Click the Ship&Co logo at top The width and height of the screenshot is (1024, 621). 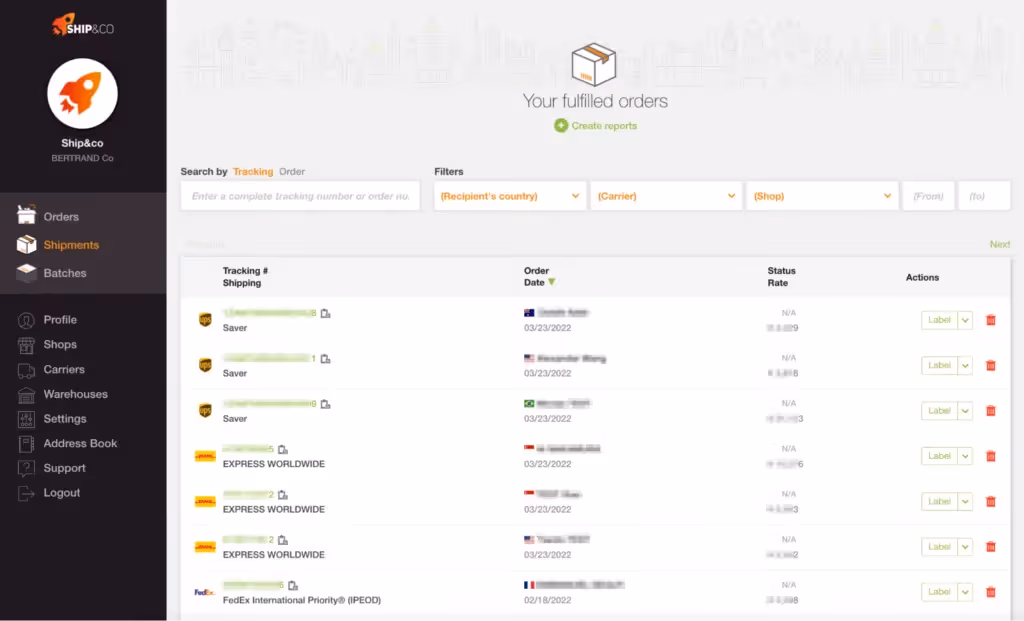82,25
